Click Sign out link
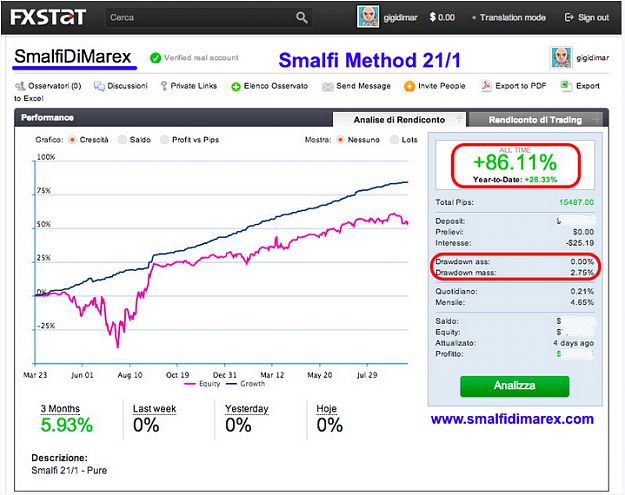 (594, 18)
